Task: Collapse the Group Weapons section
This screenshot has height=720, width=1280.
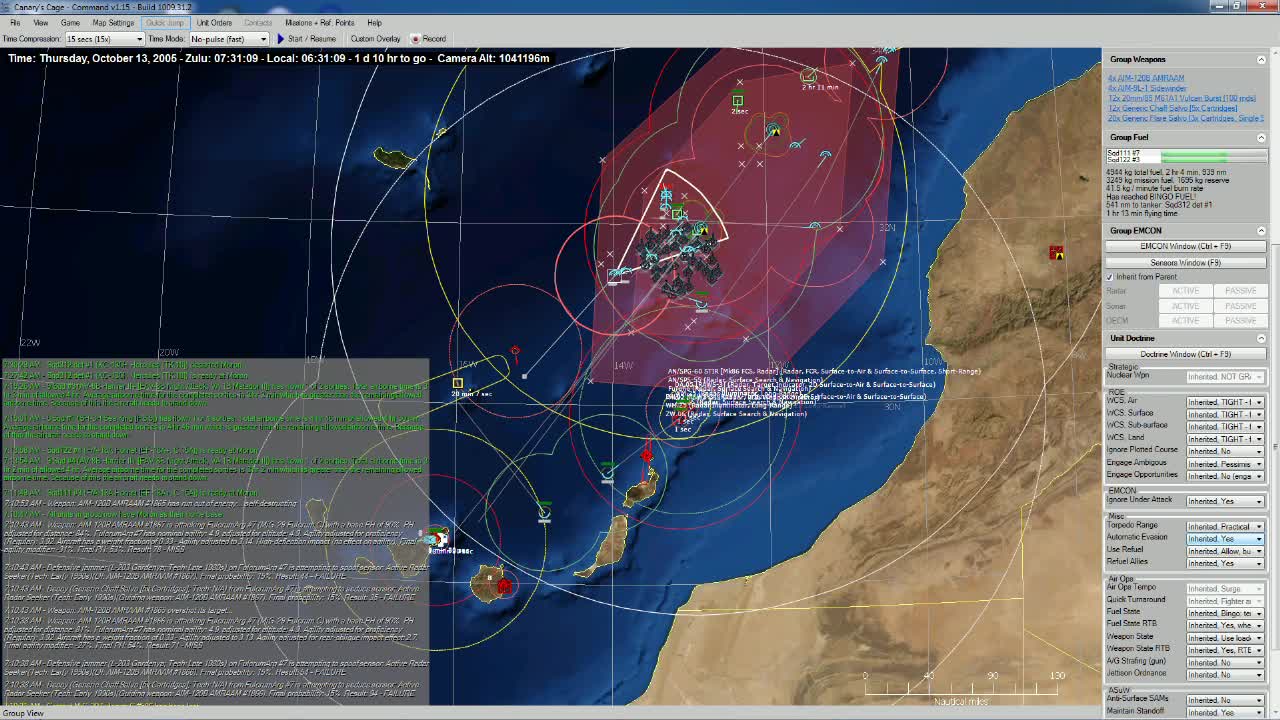Action: point(1261,60)
